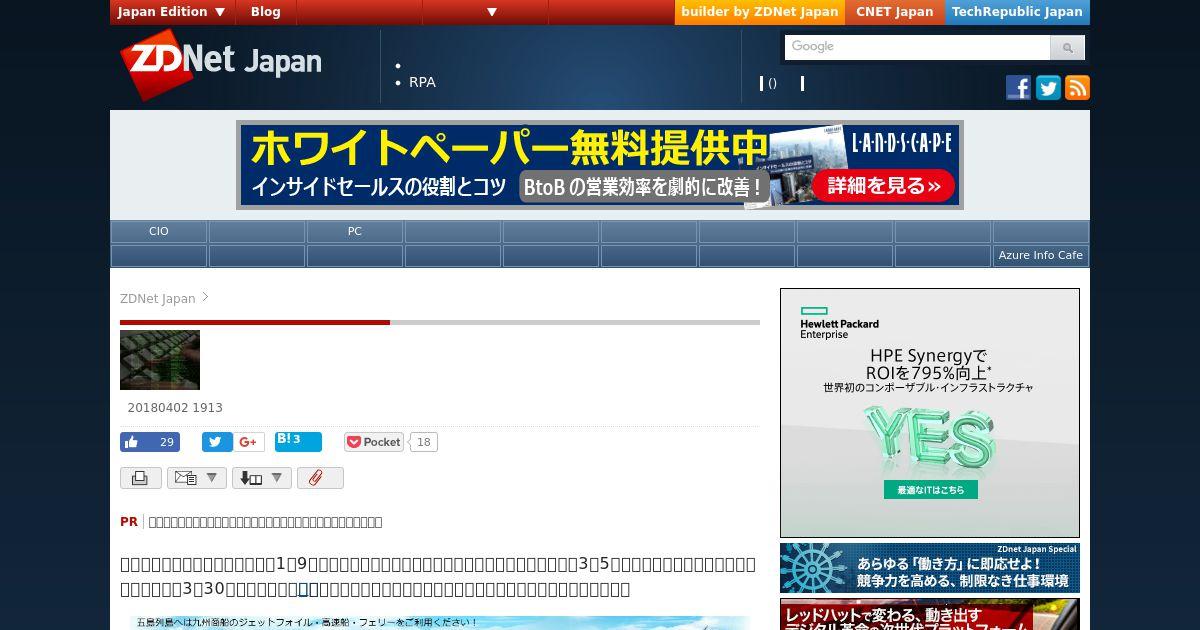Save article to Pocket
Image resolution: width=1200 pixels, height=630 pixels.
pyautogui.click(x=374, y=442)
